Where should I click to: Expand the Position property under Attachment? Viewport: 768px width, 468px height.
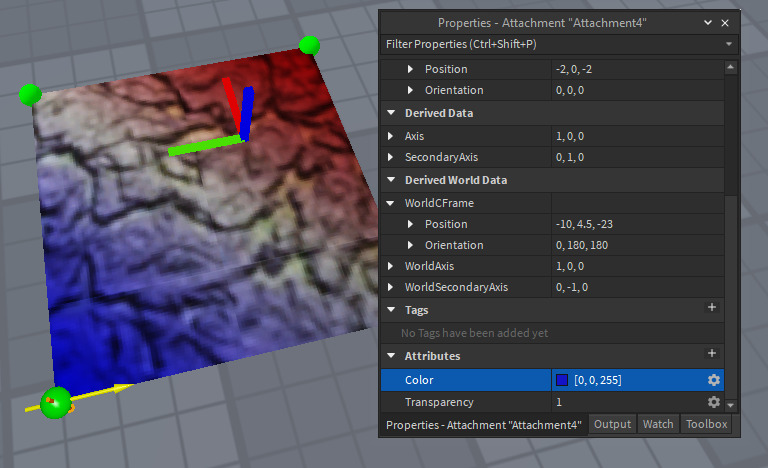pos(410,69)
